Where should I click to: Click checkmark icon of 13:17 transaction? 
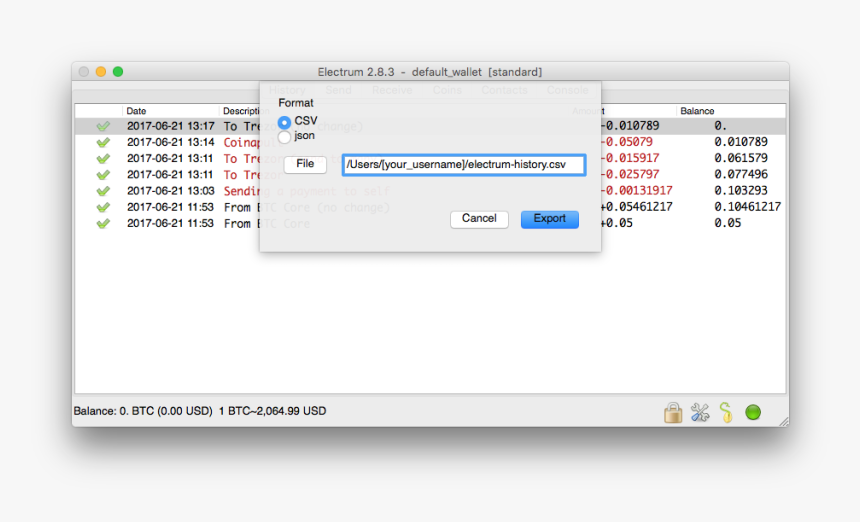pyautogui.click(x=103, y=126)
